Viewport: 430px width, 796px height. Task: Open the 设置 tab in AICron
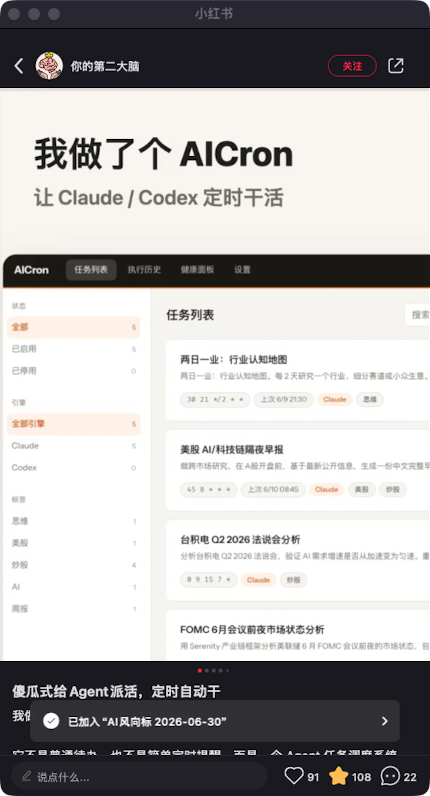coord(242,270)
